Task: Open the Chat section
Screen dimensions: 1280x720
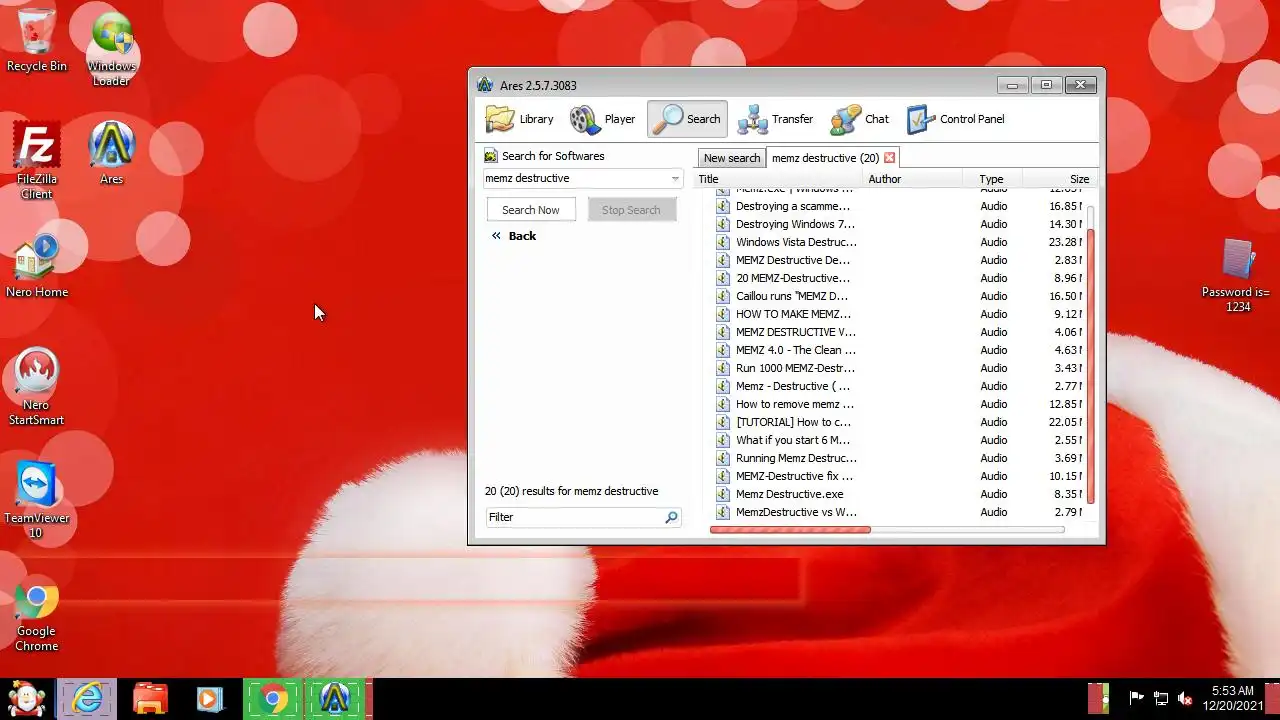Action: 859,119
